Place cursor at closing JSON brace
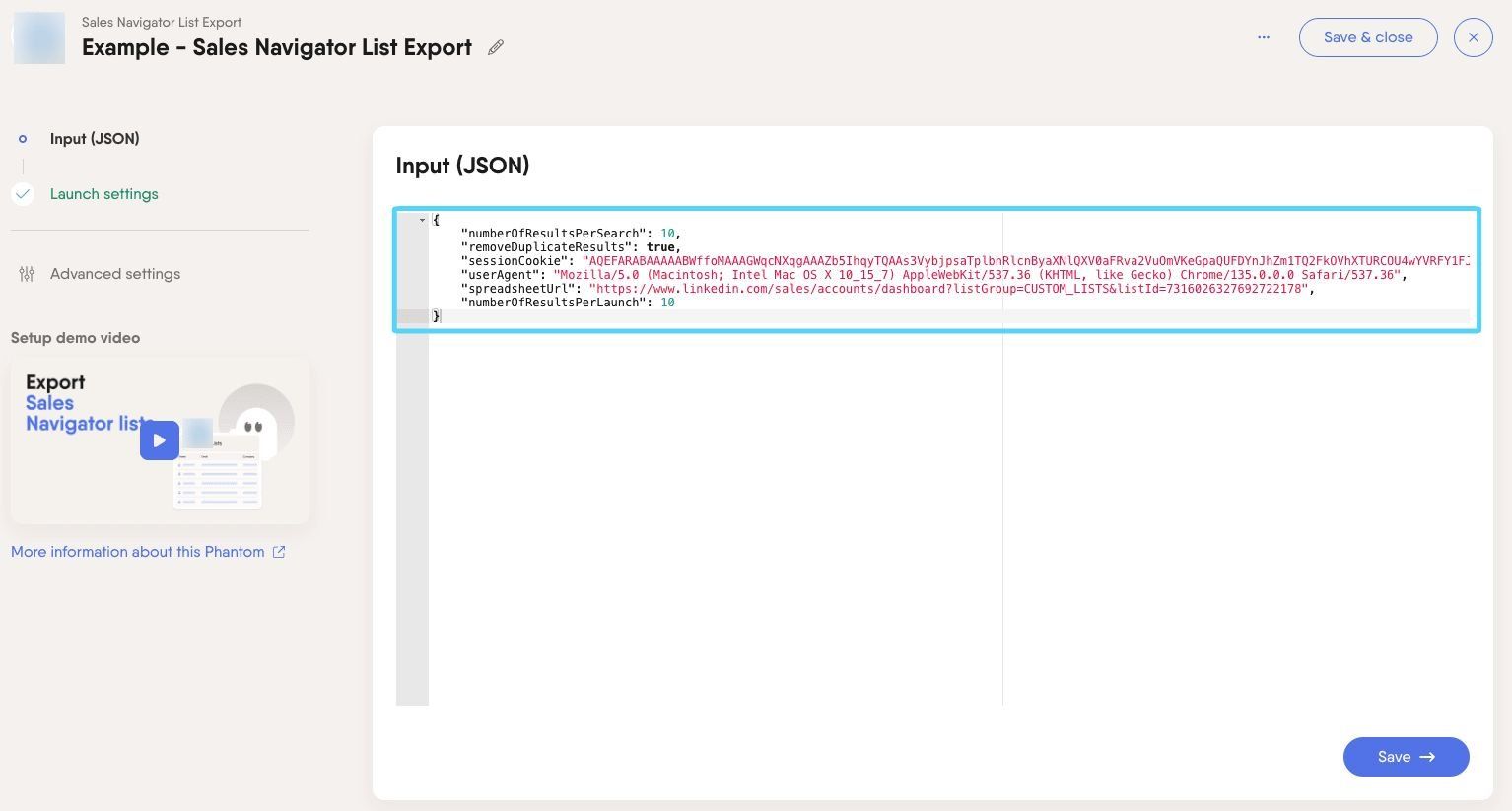 (436, 316)
